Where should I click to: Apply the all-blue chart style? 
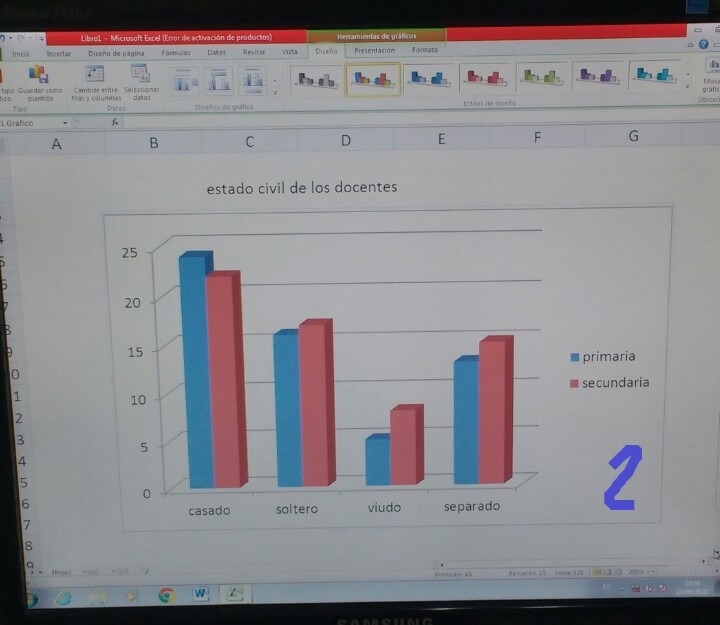(429, 78)
